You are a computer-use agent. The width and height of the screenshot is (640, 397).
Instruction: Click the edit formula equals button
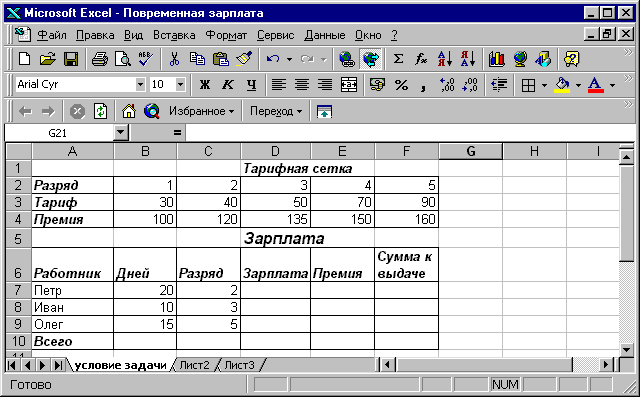[177, 133]
